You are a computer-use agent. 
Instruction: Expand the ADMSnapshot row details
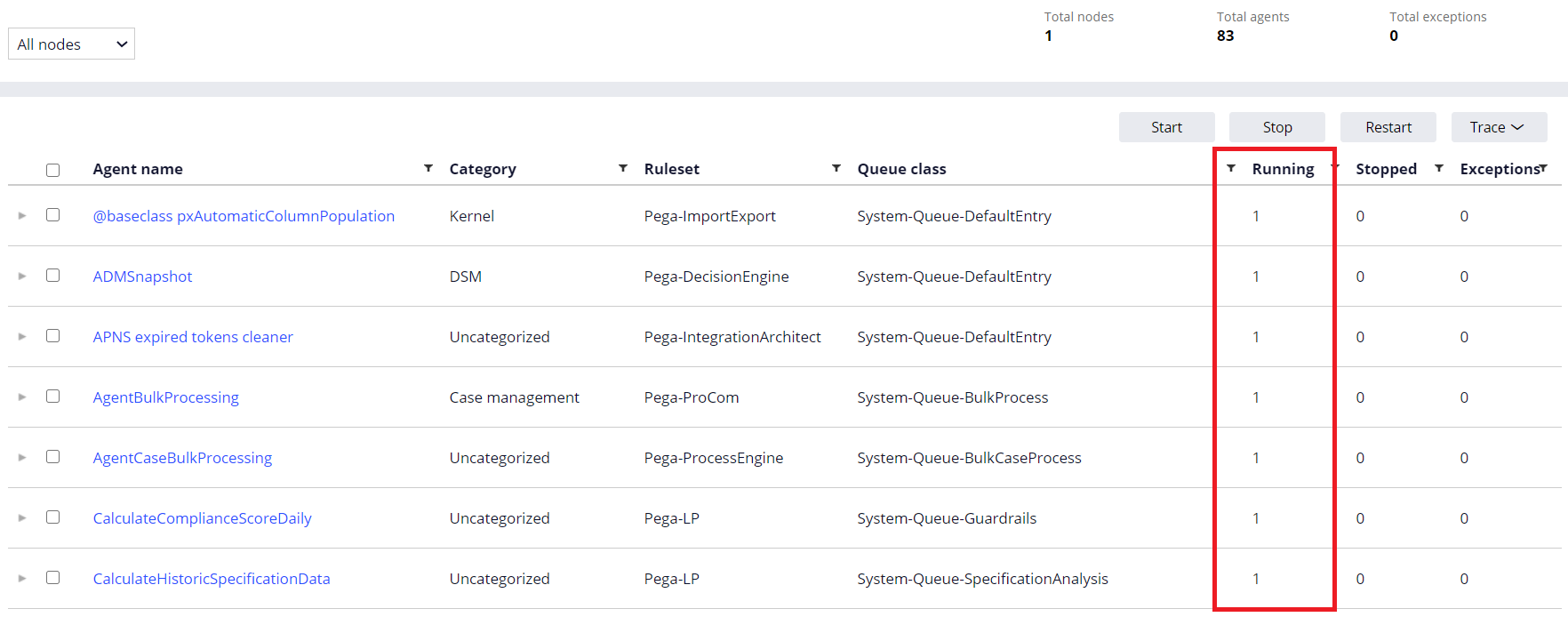[x=22, y=276]
